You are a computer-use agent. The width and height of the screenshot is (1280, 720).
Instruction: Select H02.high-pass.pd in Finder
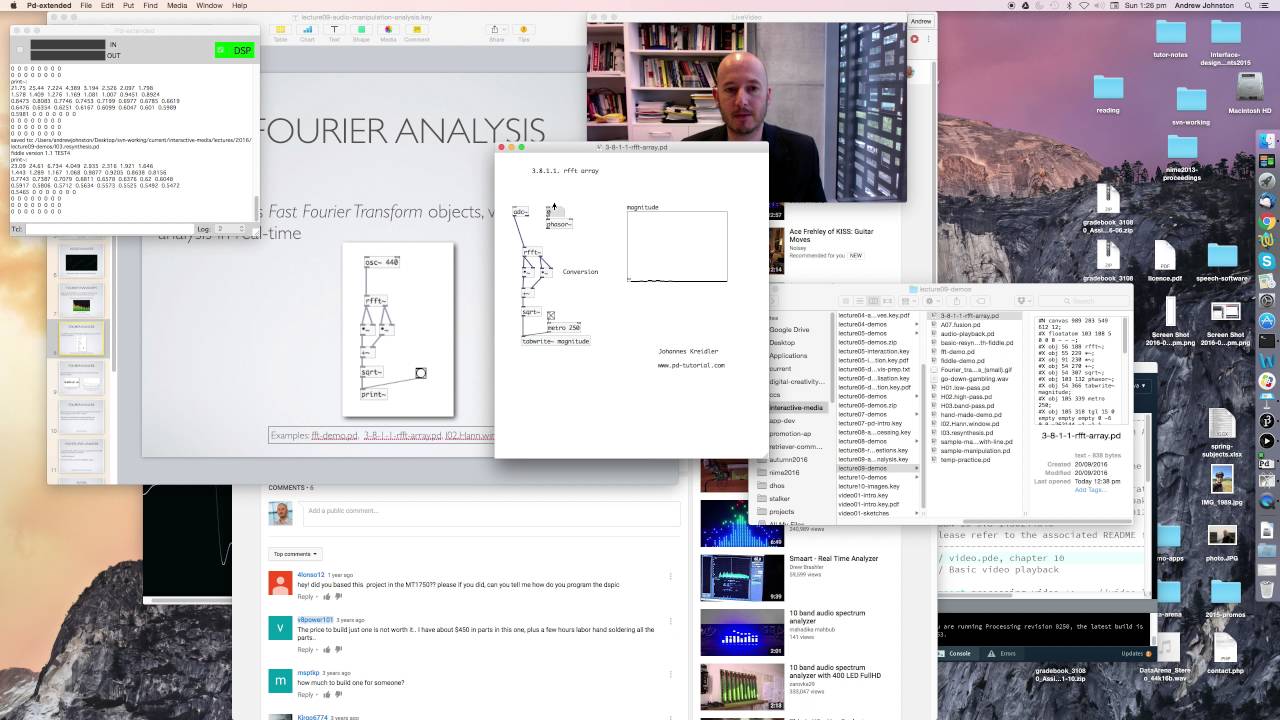[967, 397]
